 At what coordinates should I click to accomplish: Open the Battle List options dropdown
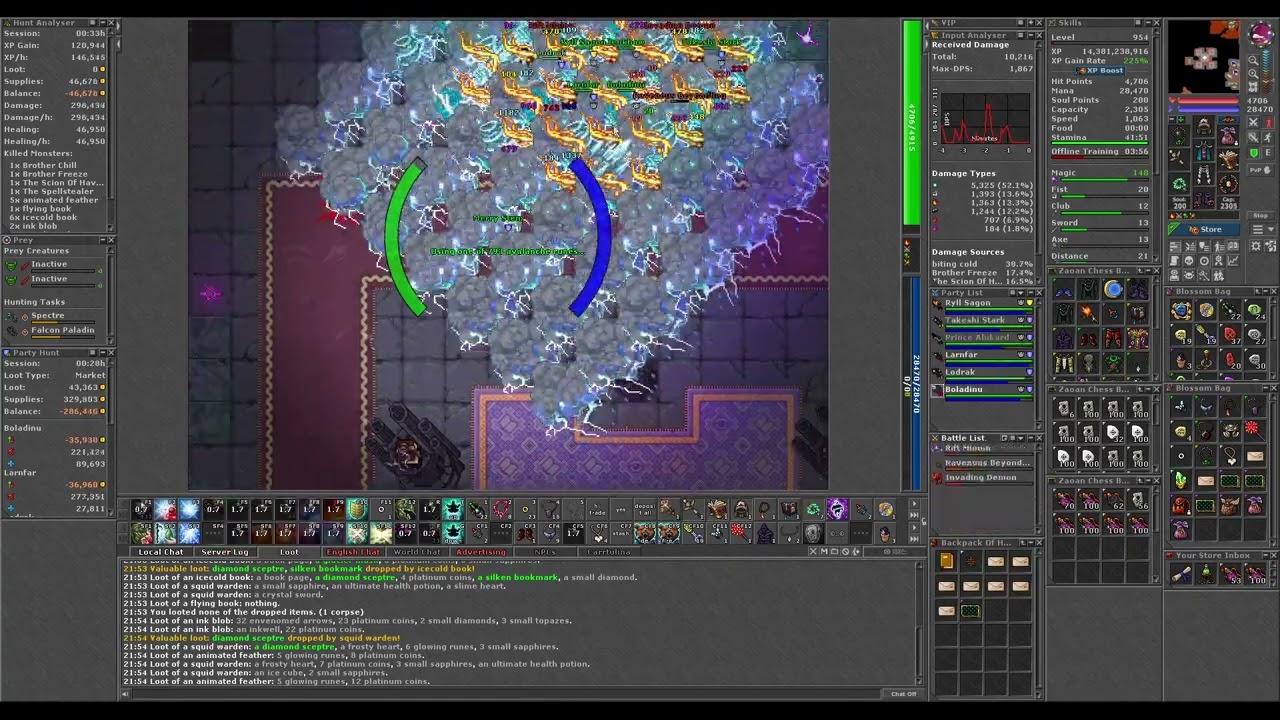point(1021,438)
